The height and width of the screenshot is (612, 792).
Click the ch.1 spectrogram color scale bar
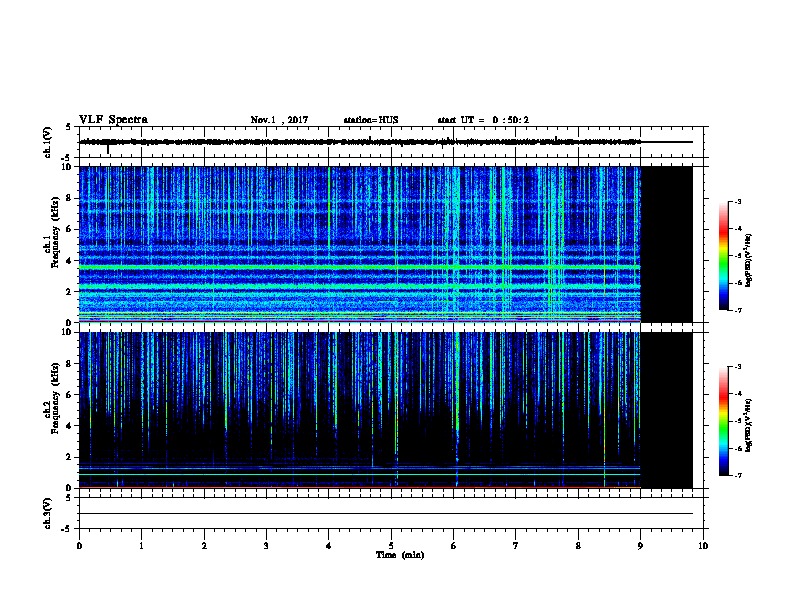tap(724, 256)
